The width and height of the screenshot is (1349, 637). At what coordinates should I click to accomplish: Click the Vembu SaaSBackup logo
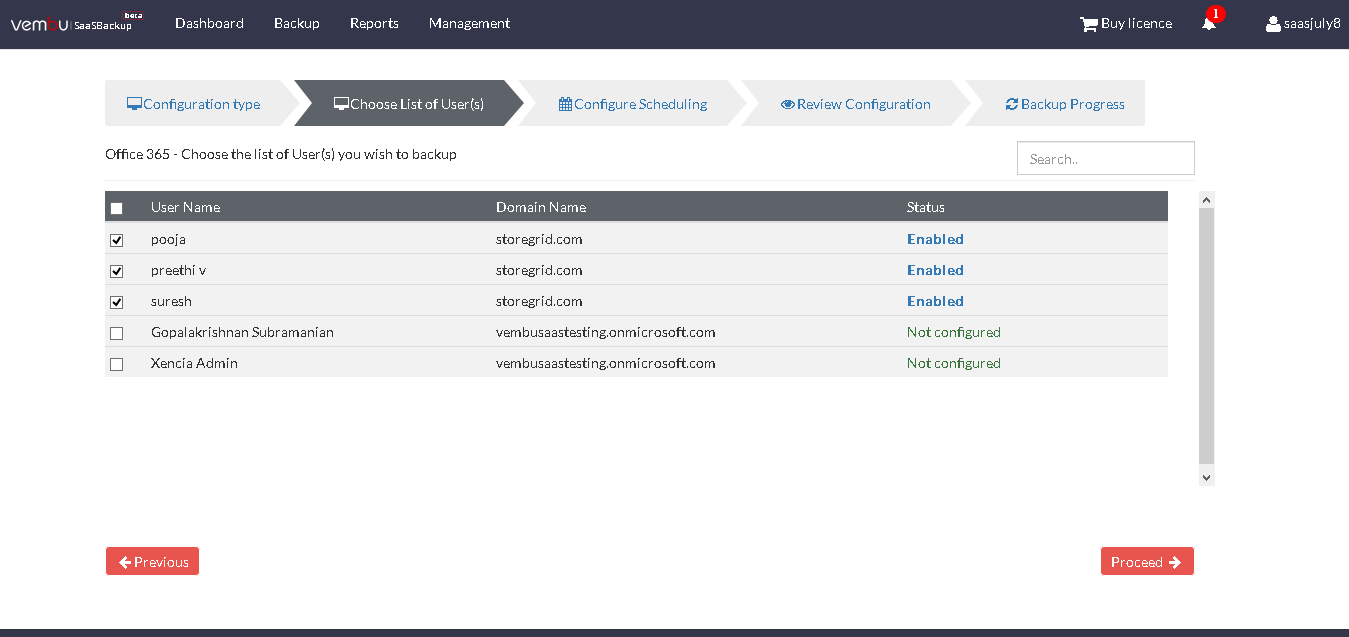point(77,23)
